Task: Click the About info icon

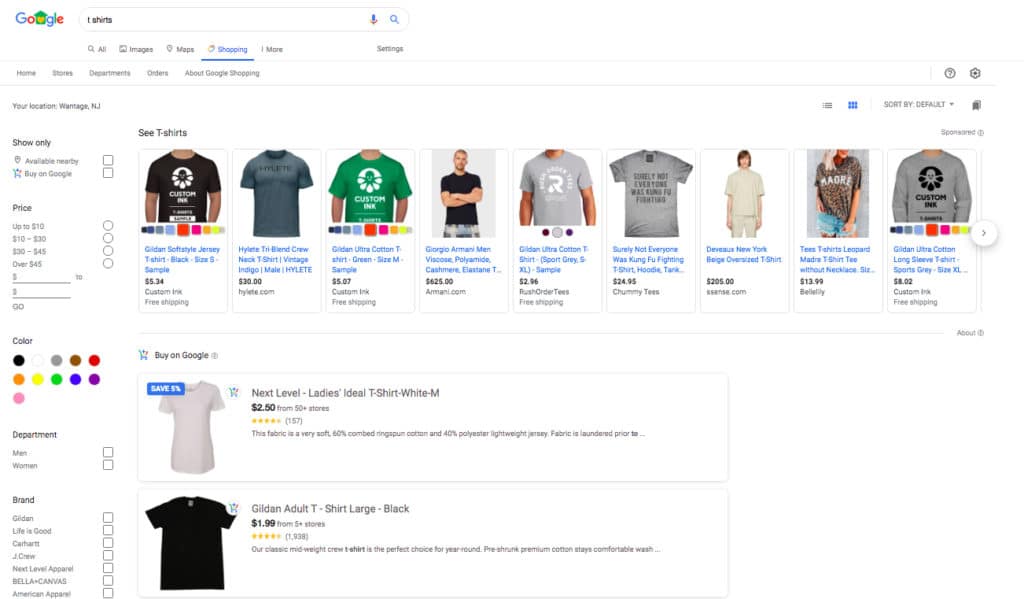Action: tap(980, 333)
